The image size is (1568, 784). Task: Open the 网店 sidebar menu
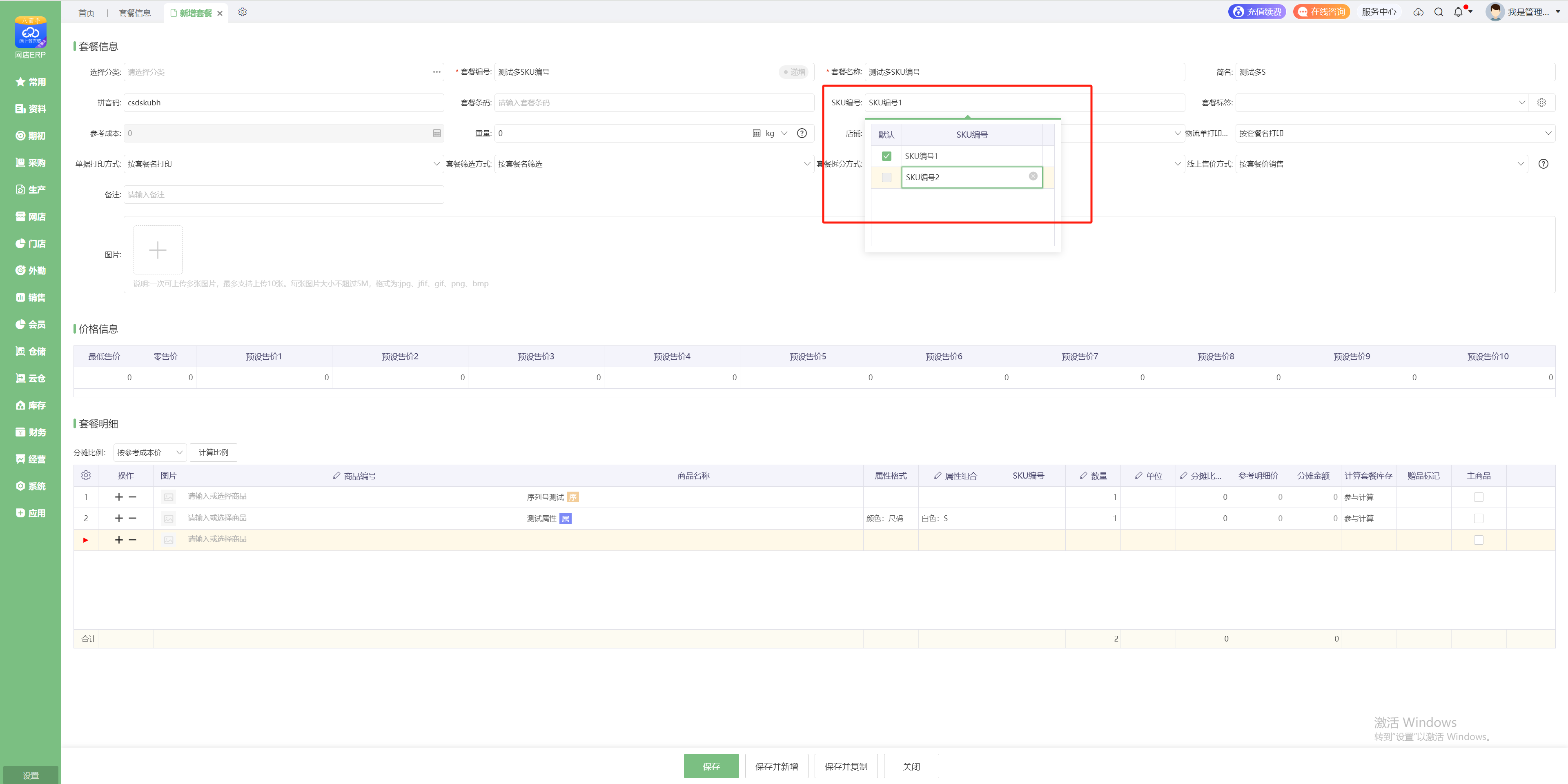pos(31,217)
